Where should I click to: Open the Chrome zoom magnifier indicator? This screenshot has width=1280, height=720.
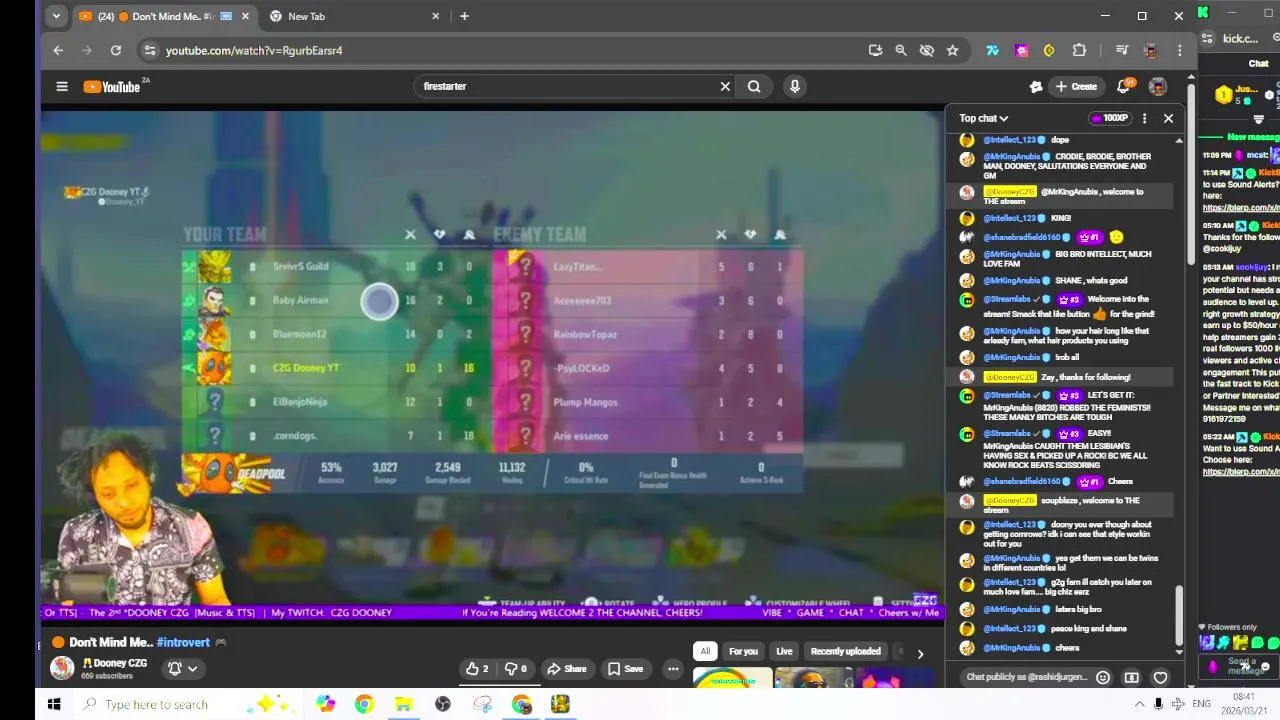(901, 50)
